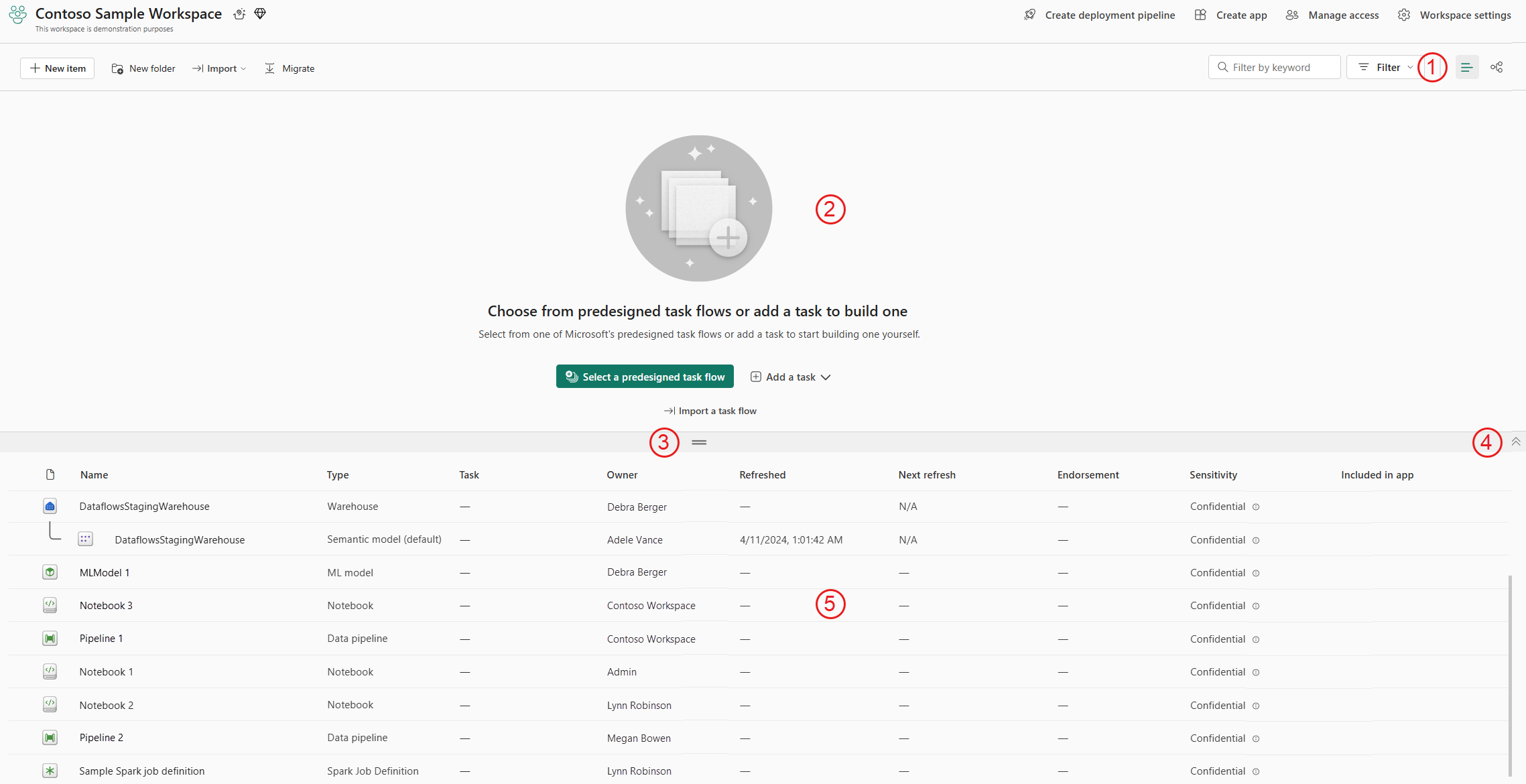Viewport: 1526px width, 784px height.
Task: Click the resize bar handle between panes
Action: click(699, 442)
